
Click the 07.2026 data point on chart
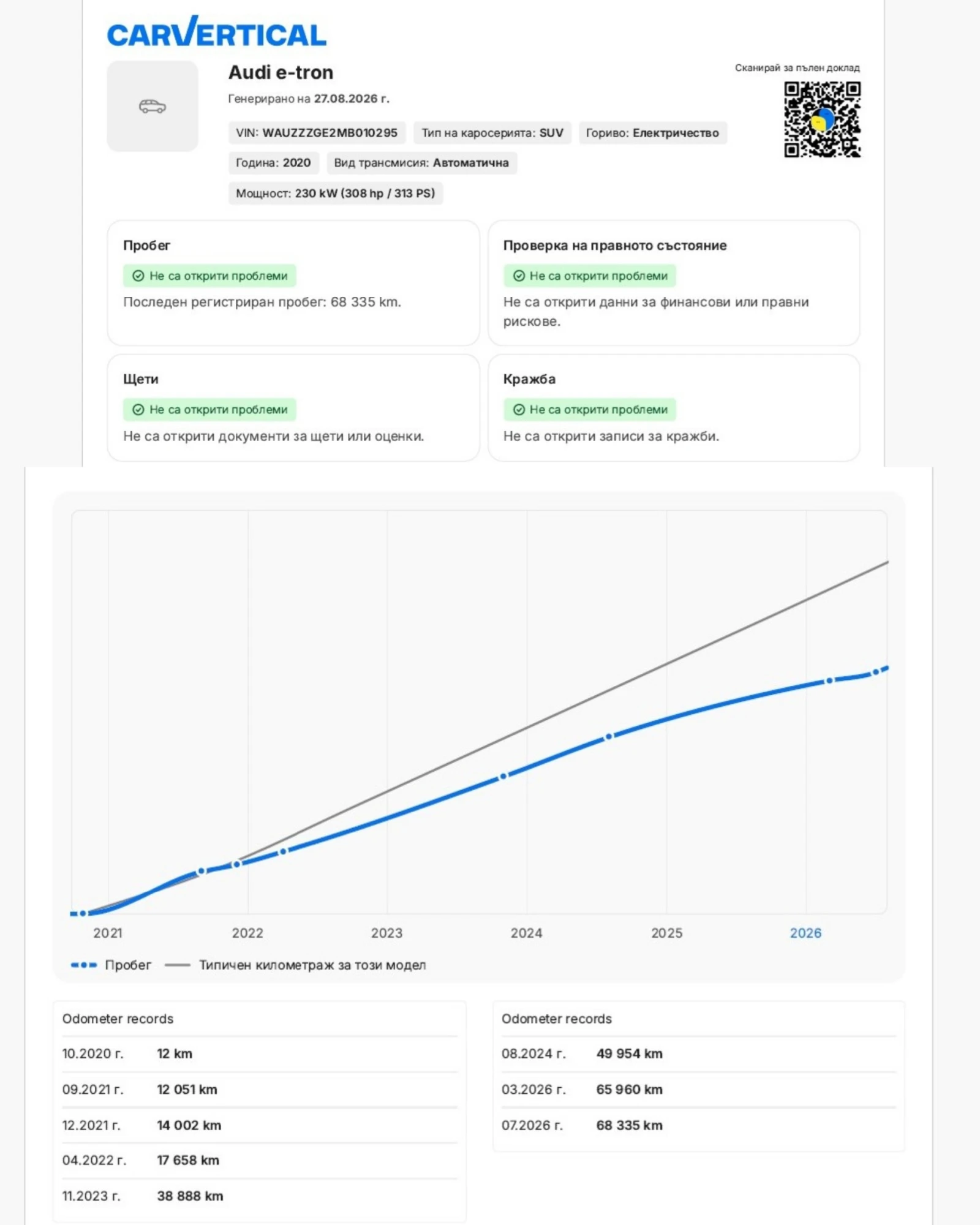pyautogui.click(x=876, y=672)
